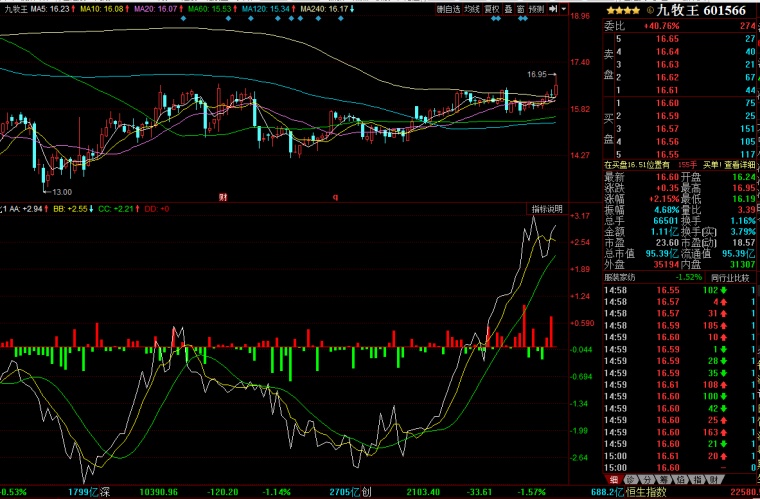Select the MA20: 16.07 indicator label
The width and height of the screenshot is (760, 499).
(x=158, y=9)
